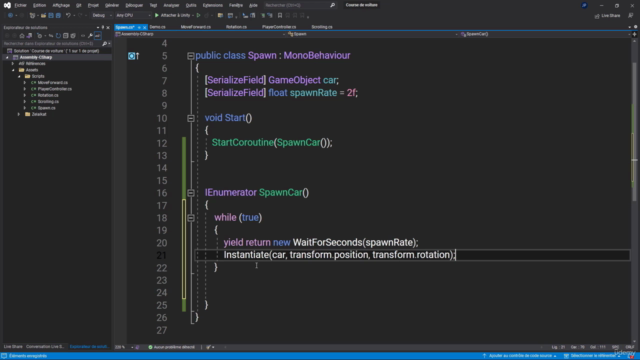Click the feedback icon beside Live Share
Image resolution: width=640 pixels, height=360 pixels.
(631, 16)
